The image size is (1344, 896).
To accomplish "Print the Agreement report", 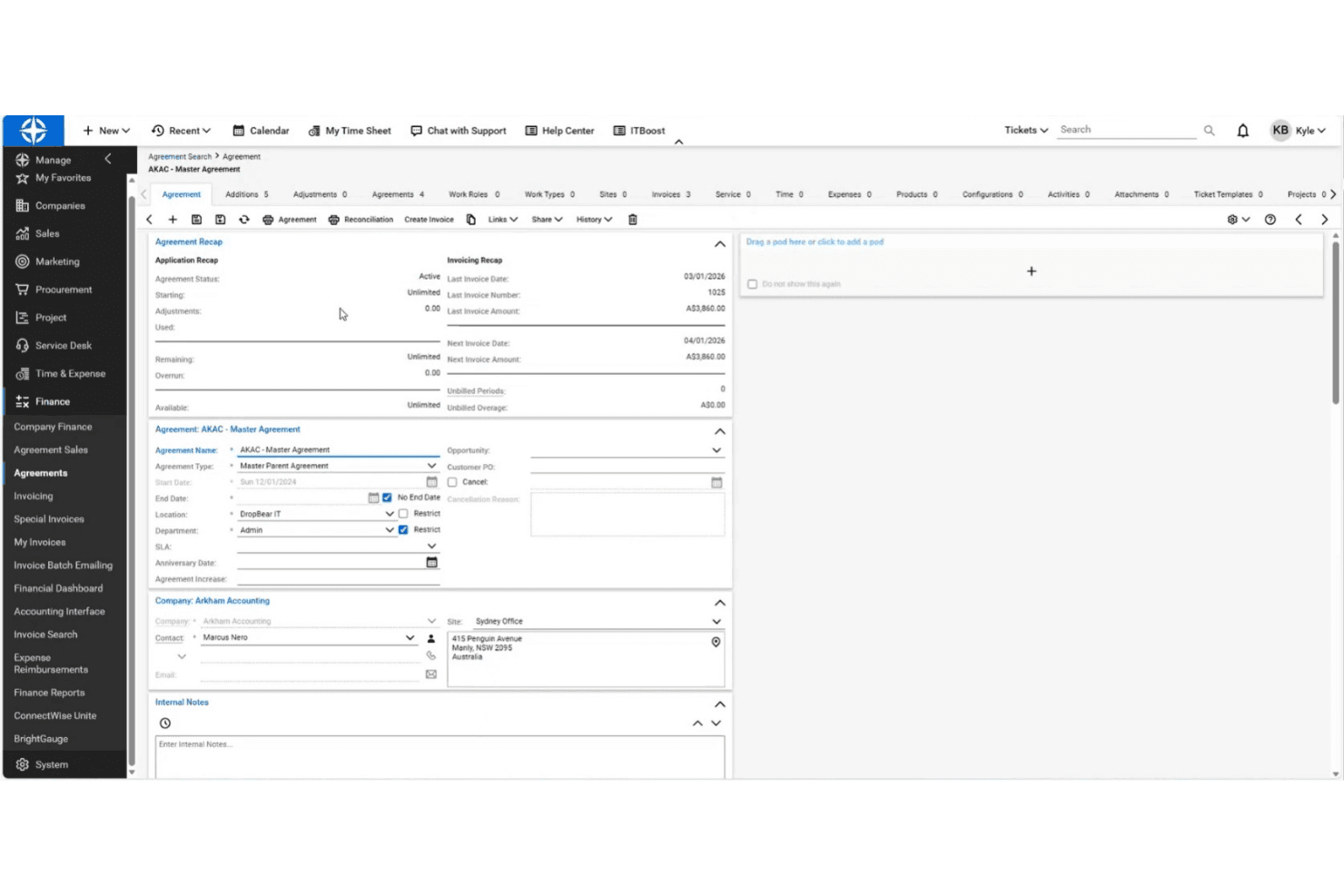I will click(x=290, y=220).
